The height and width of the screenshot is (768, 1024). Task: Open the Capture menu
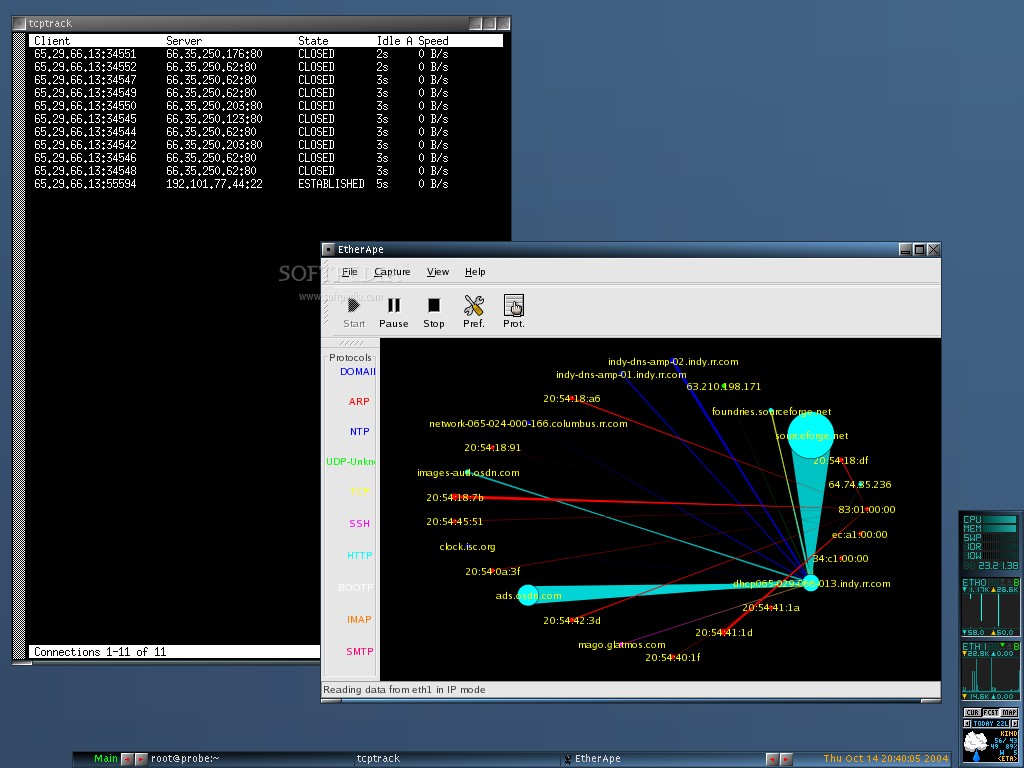click(x=392, y=272)
